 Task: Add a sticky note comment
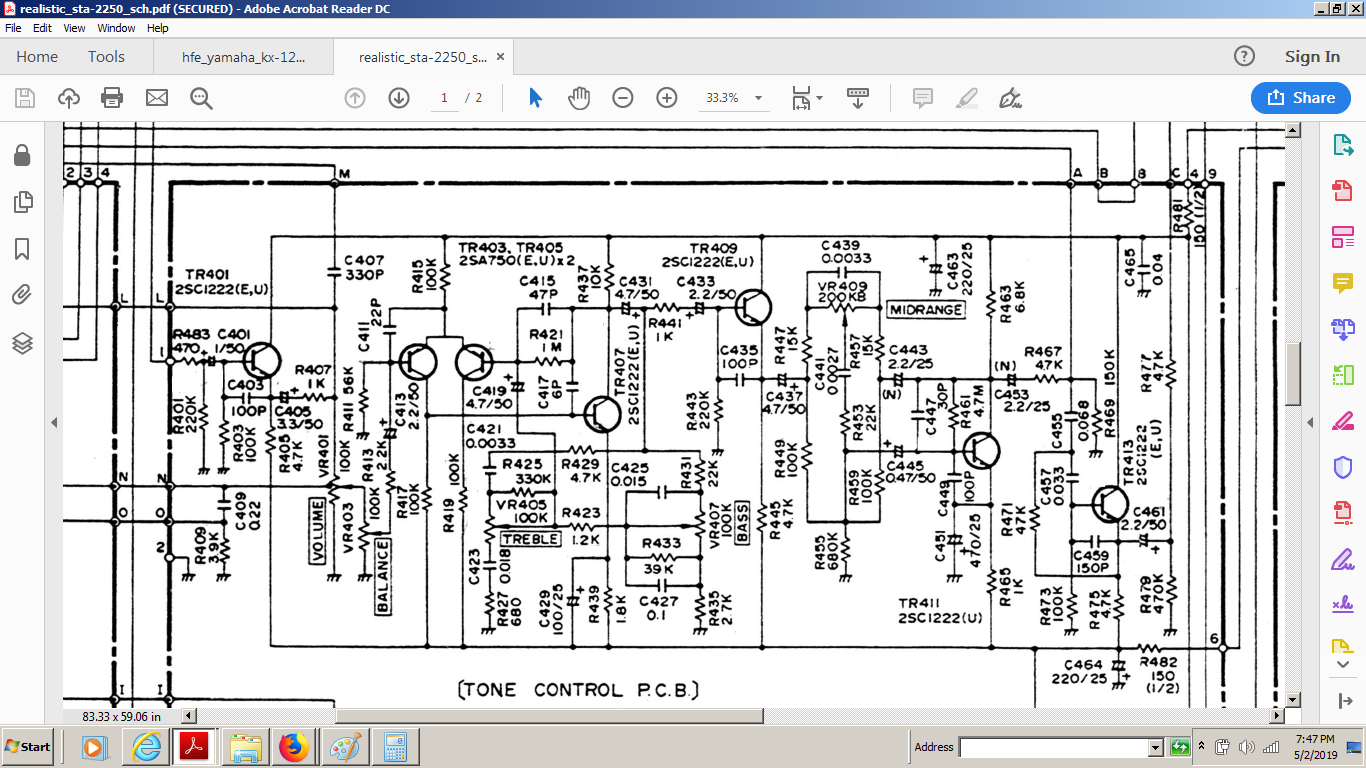tap(923, 98)
